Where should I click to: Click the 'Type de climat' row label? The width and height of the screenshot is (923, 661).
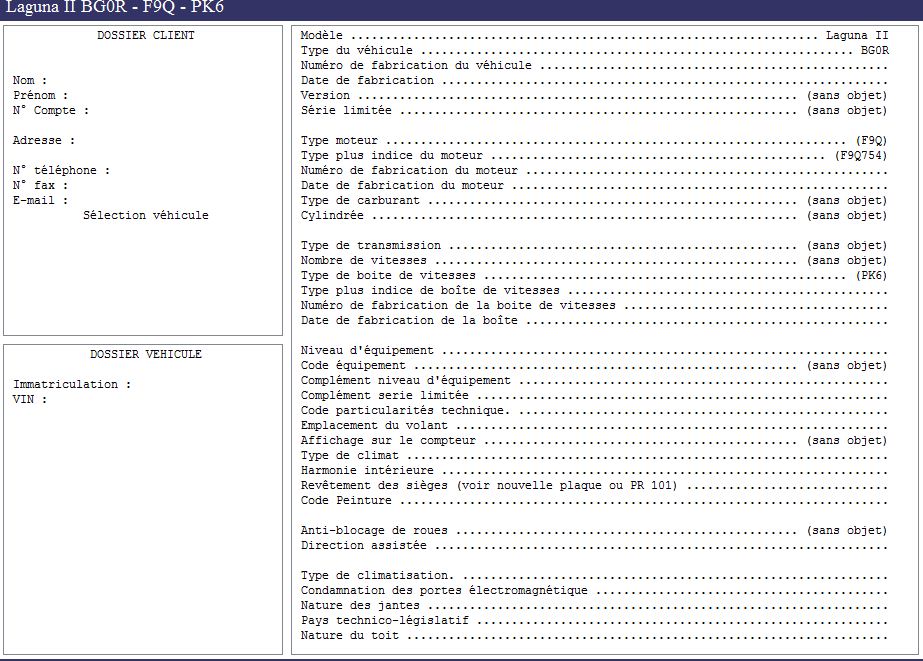(350, 456)
